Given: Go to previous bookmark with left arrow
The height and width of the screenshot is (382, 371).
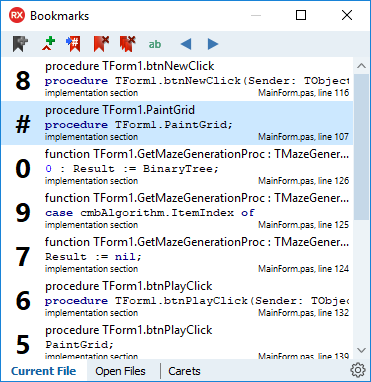Looking at the screenshot, I should pos(186,44).
